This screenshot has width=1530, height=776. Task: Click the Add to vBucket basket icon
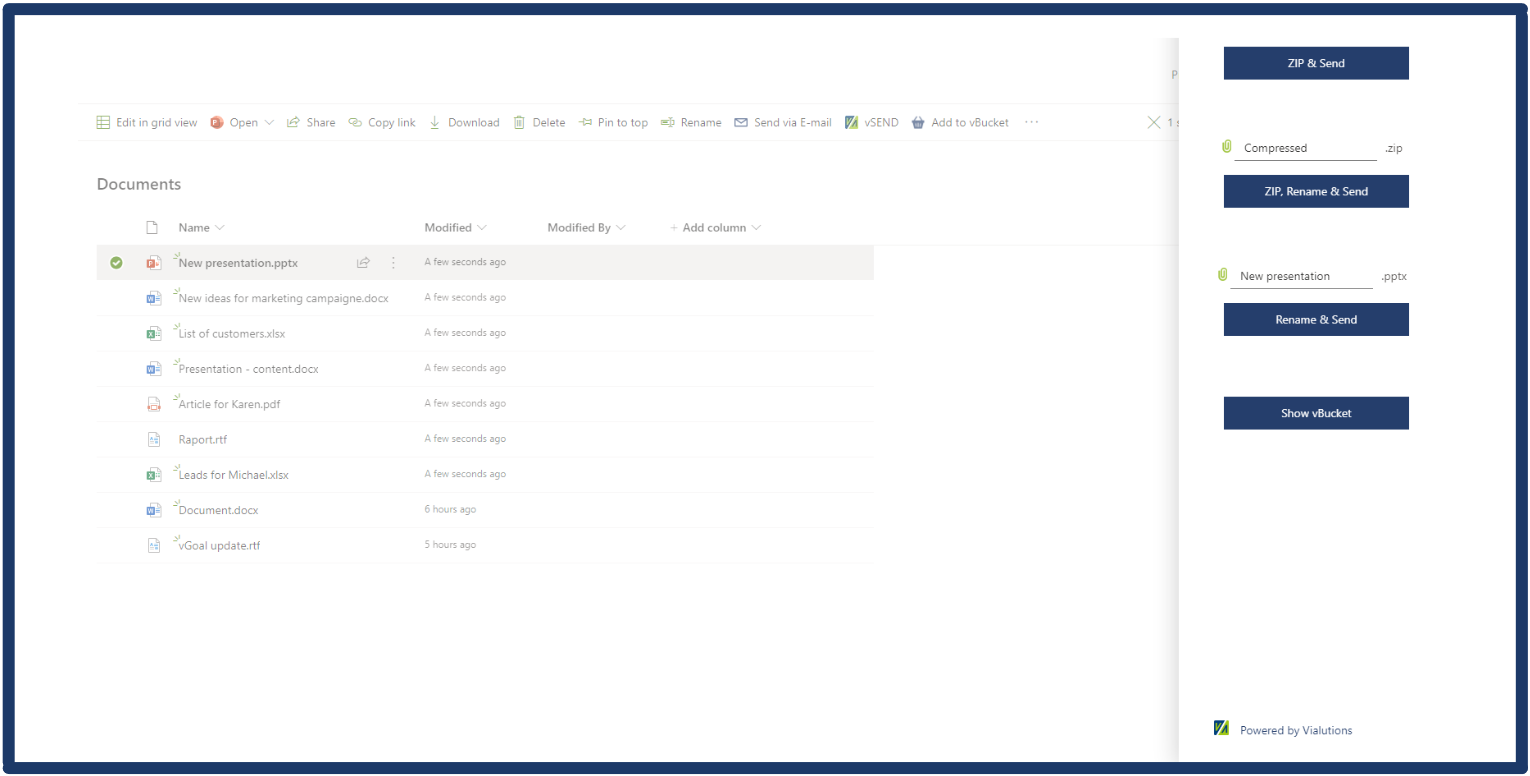pyautogui.click(x=918, y=123)
